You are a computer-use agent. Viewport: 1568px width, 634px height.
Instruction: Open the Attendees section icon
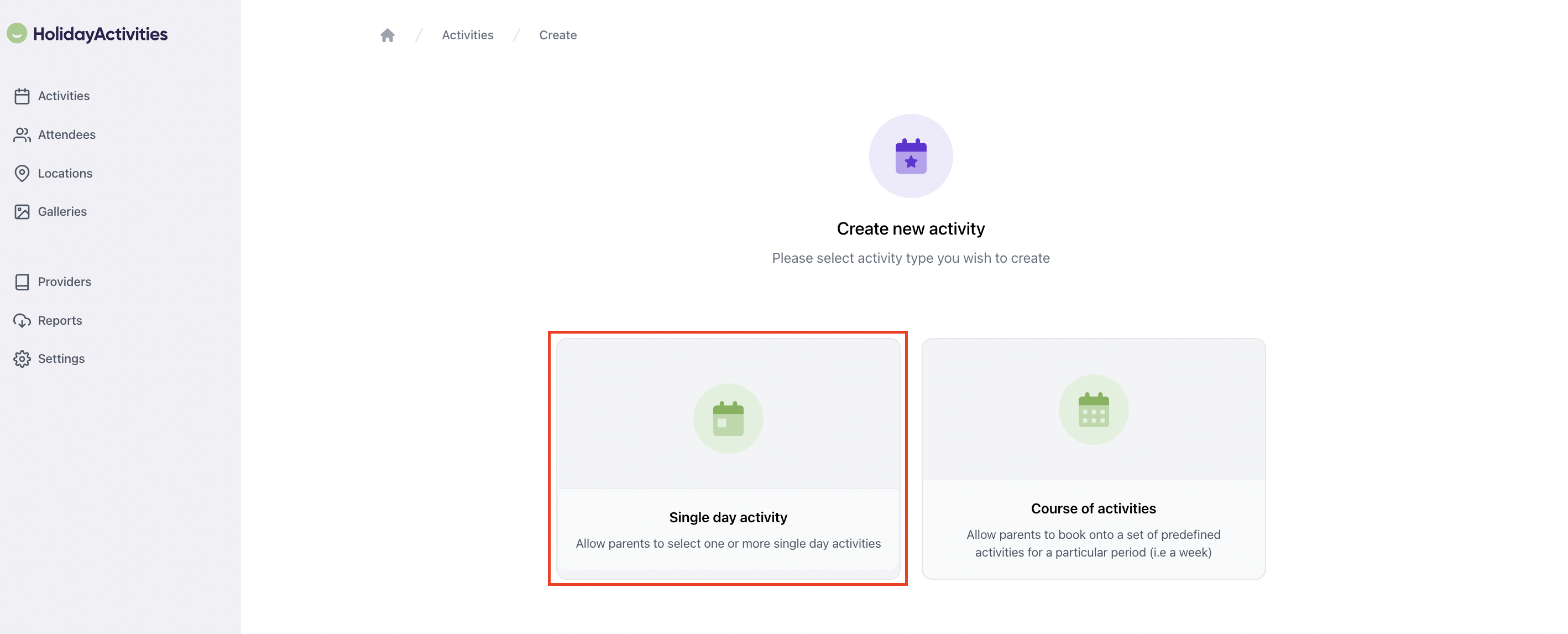tap(22, 134)
